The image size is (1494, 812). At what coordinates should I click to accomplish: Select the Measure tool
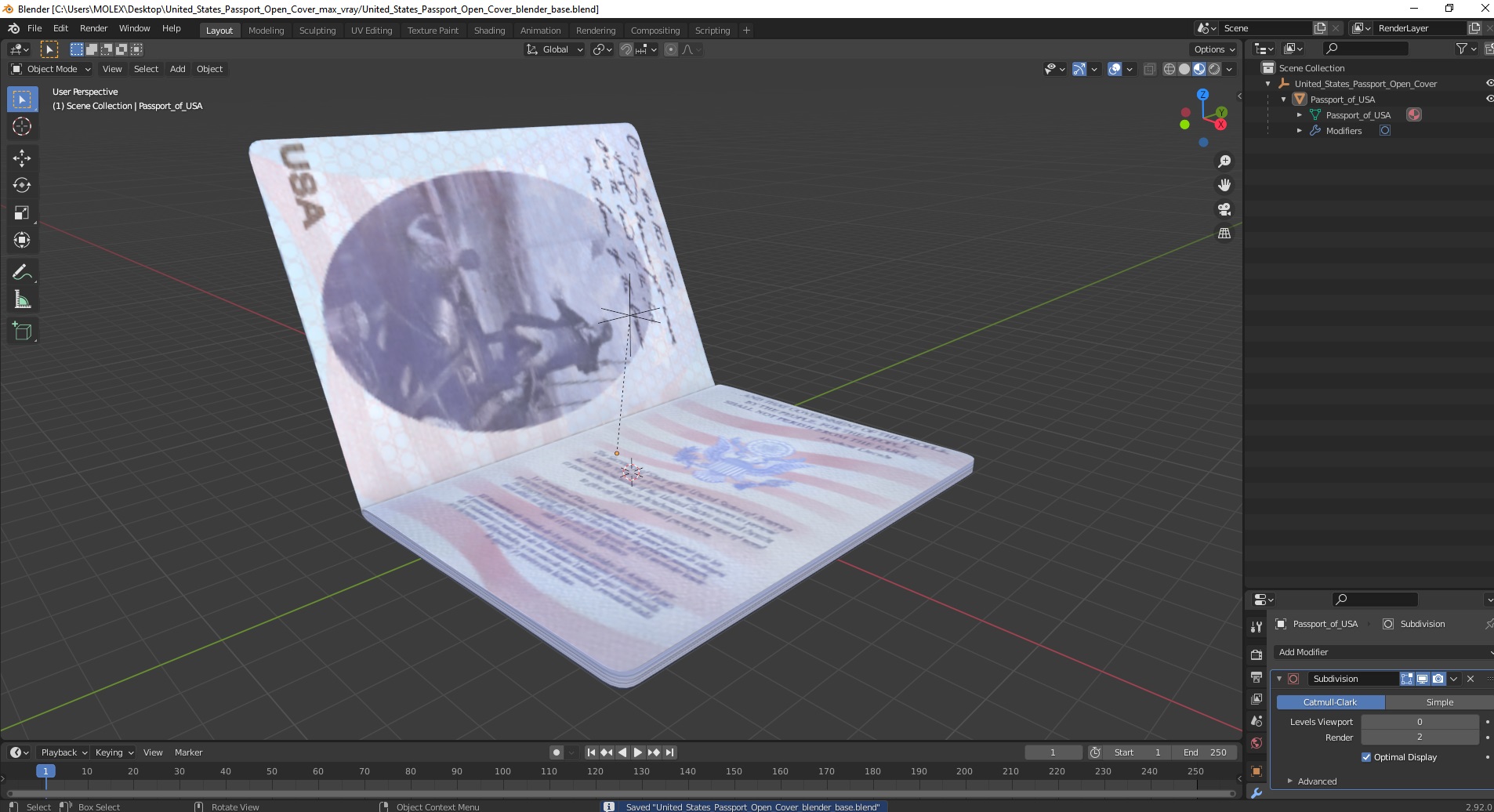pyautogui.click(x=22, y=300)
